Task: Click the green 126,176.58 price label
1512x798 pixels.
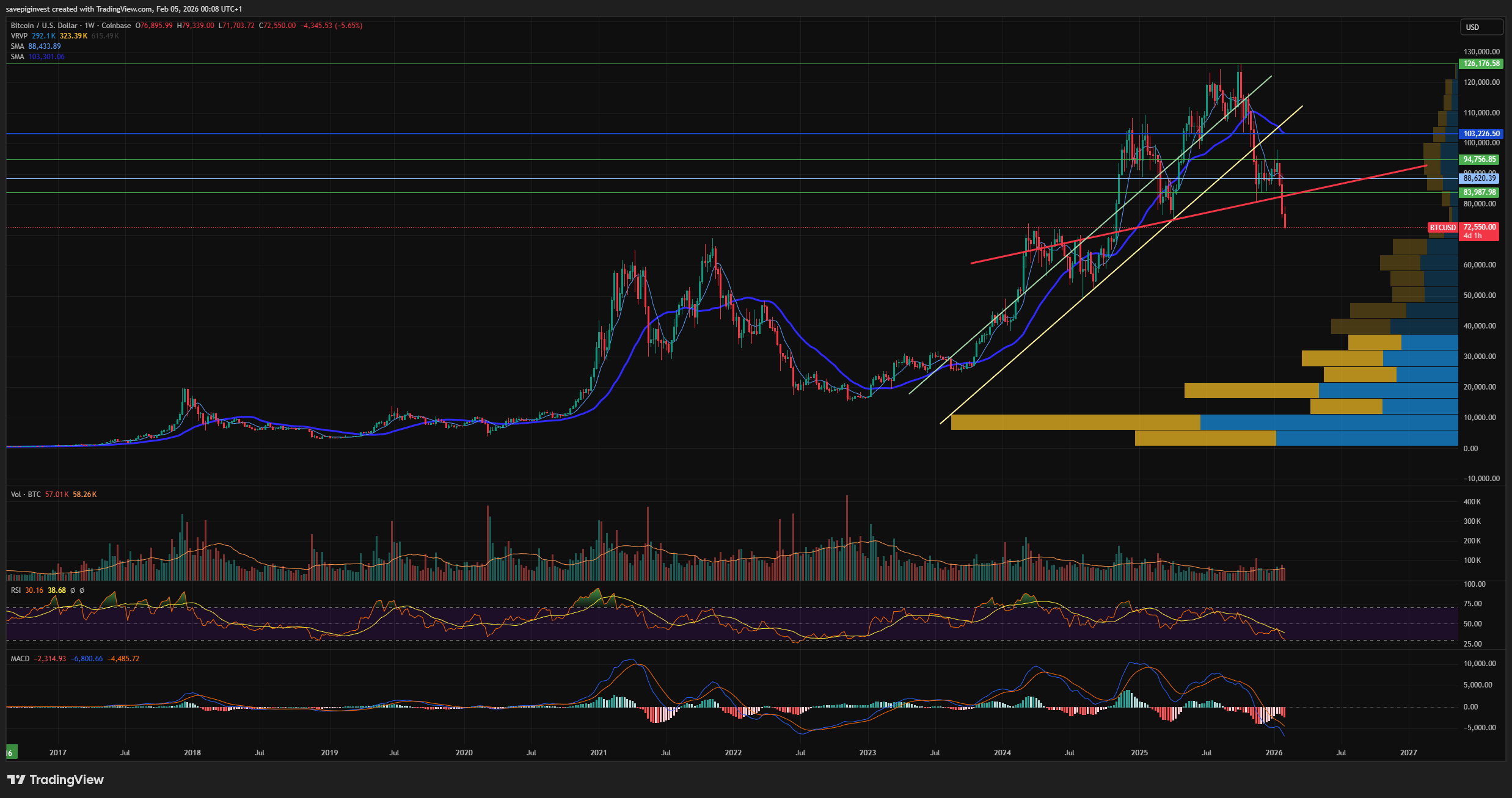Action: pos(1479,63)
